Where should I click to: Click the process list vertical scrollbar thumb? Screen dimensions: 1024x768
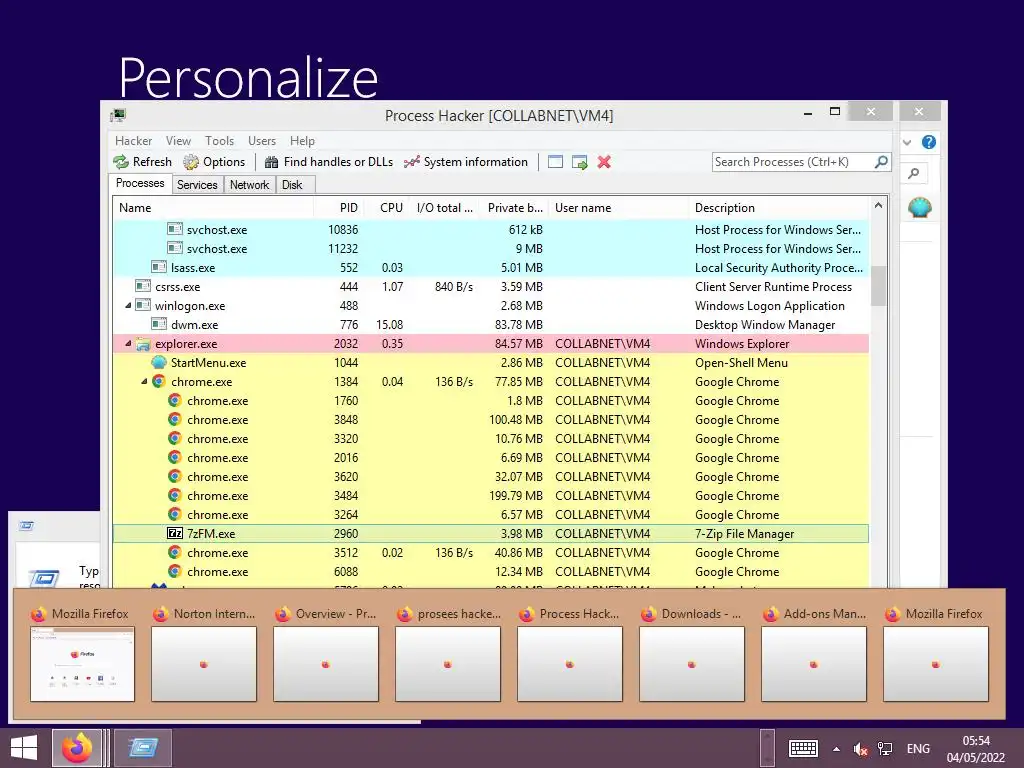(x=878, y=285)
